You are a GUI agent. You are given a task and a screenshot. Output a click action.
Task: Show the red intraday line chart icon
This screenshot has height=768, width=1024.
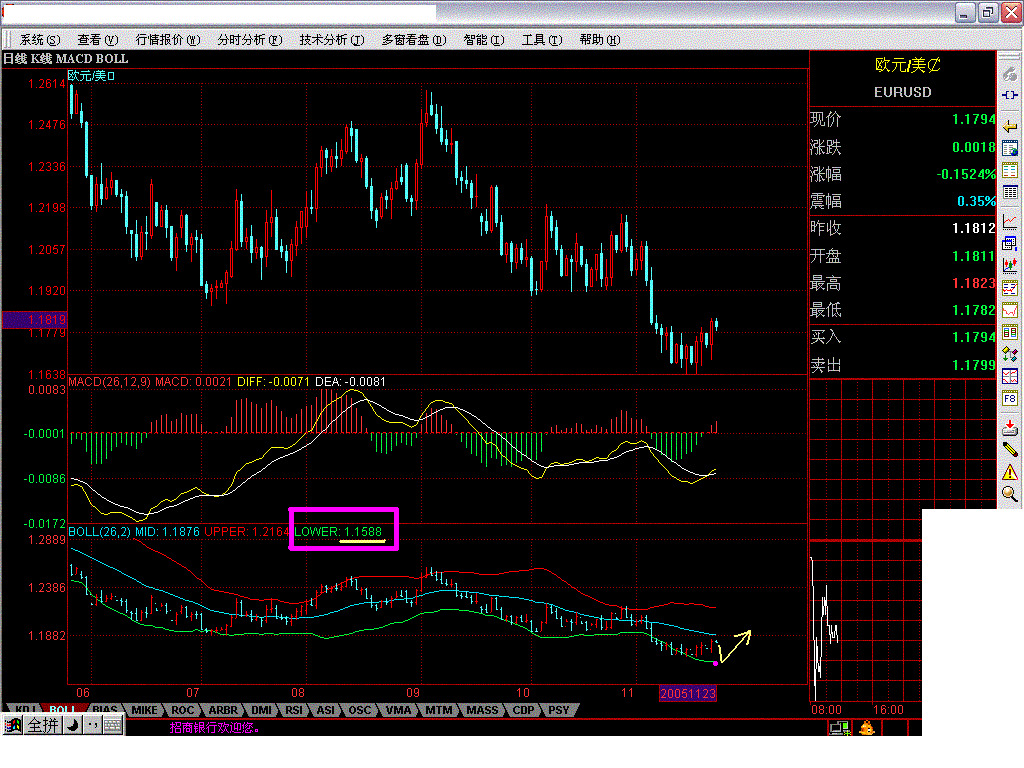point(1010,221)
